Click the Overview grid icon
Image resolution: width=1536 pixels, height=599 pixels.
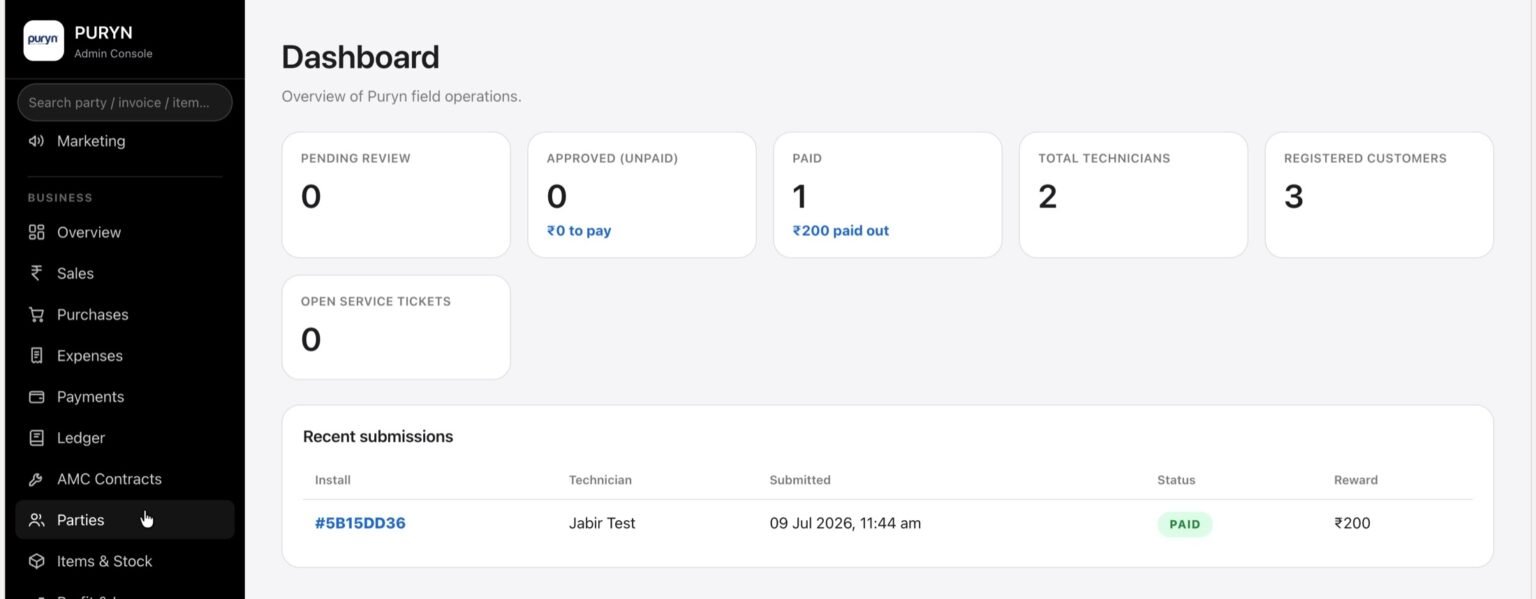coord(37,232)
